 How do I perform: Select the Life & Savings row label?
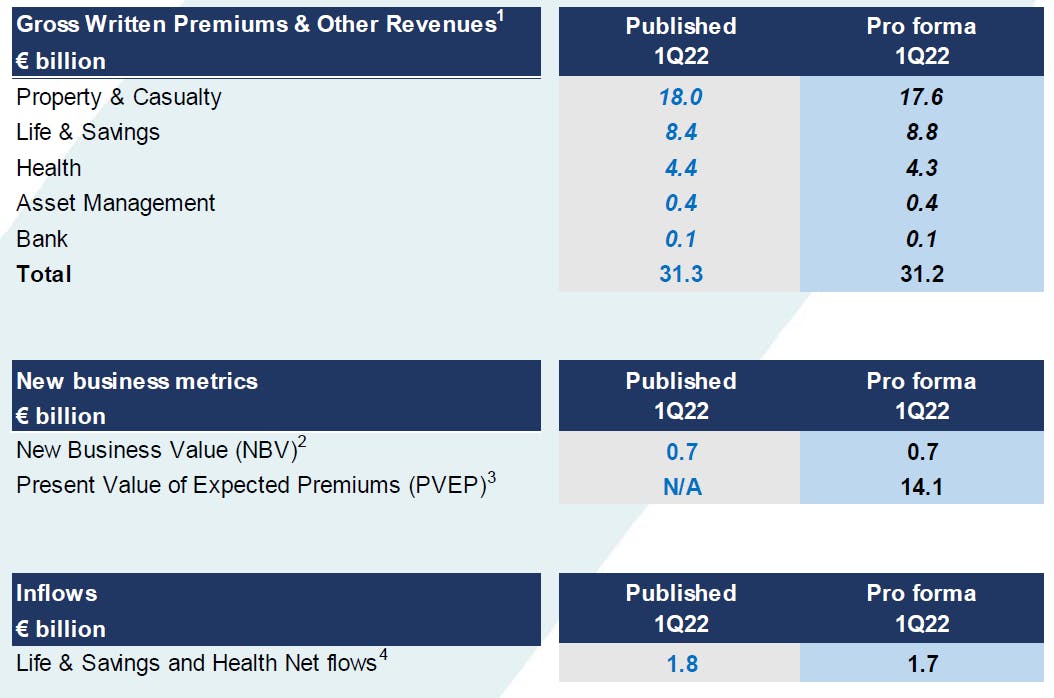click(x=88, y=132)
